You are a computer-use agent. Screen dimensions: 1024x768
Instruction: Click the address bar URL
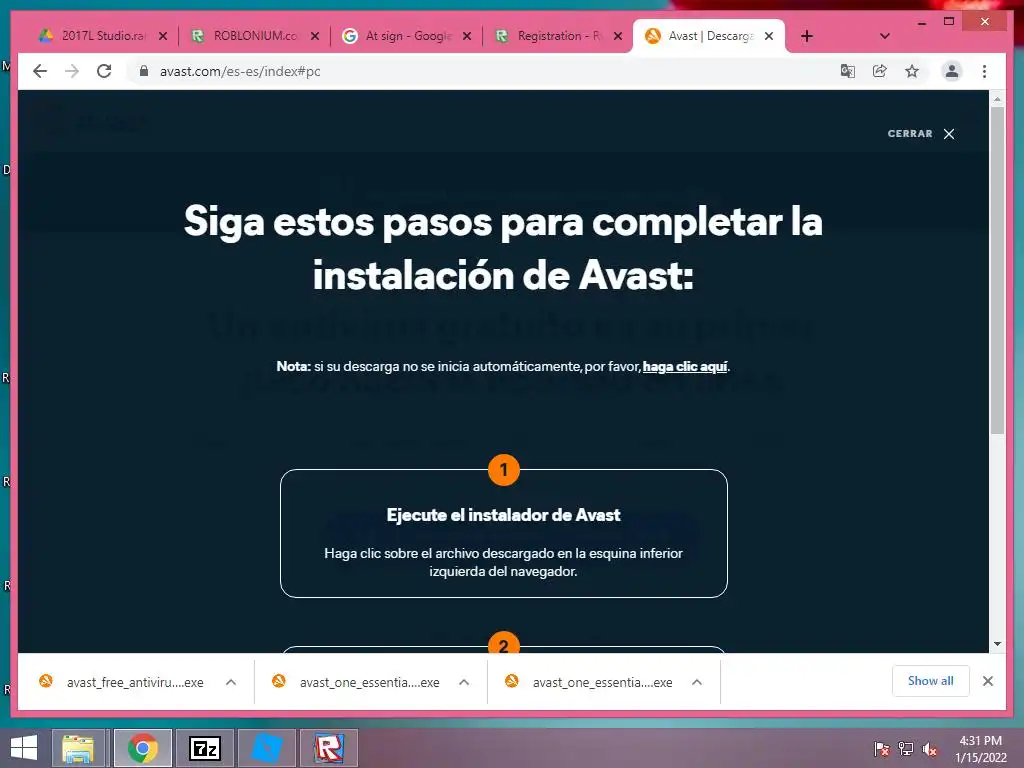click(240, 71)
